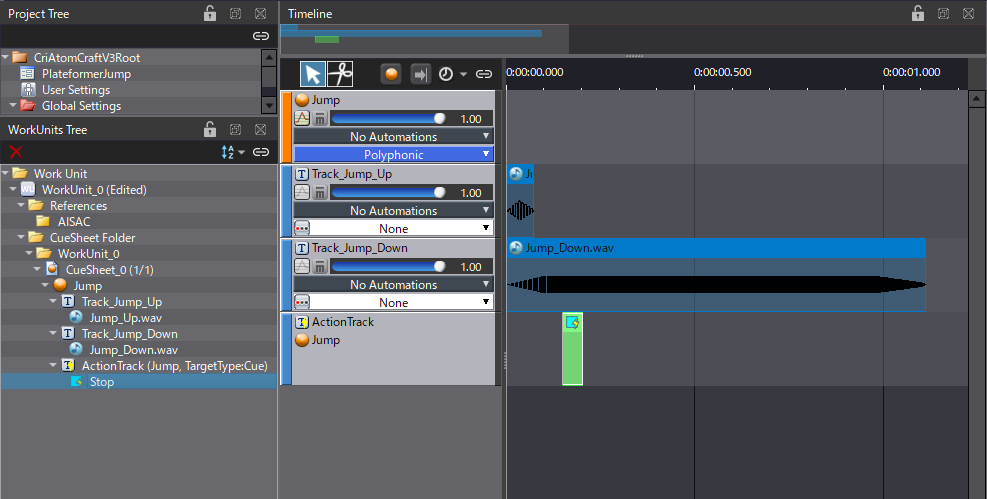
Task: Click the Track_Jump_Down volume slider
Action: (x=388, y=267)
